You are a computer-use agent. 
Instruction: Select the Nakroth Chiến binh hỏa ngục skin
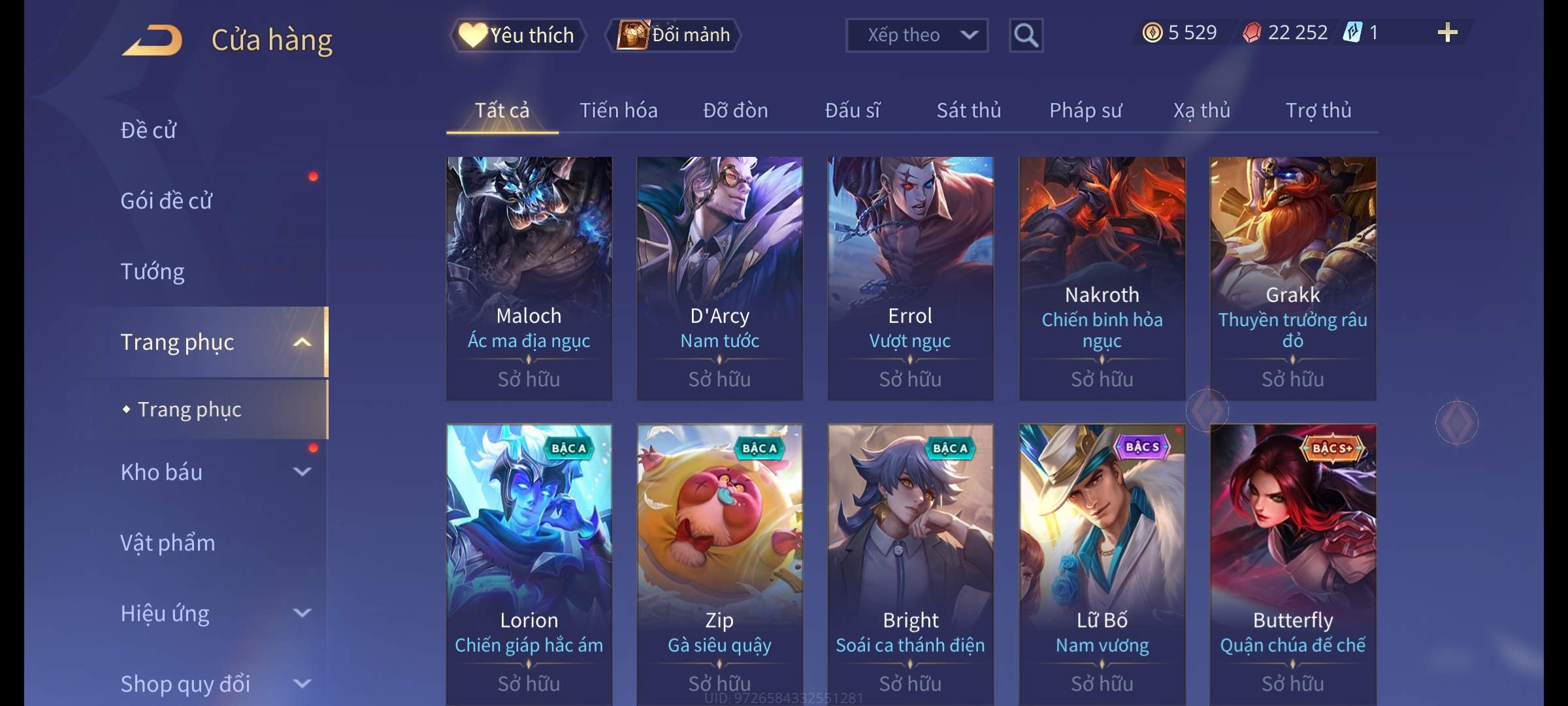pyautogui.click(x=1102, y=278)
